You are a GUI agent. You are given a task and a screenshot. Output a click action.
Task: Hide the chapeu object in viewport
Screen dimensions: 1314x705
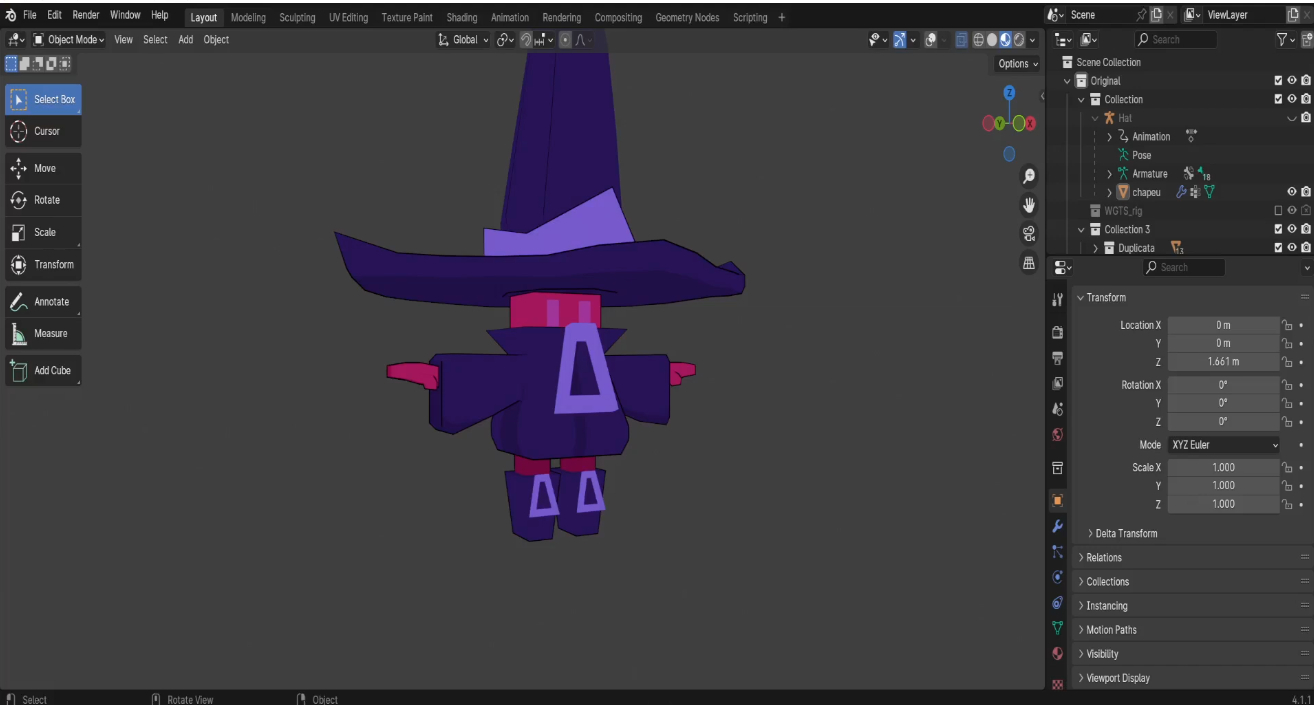pos(1292,192)
